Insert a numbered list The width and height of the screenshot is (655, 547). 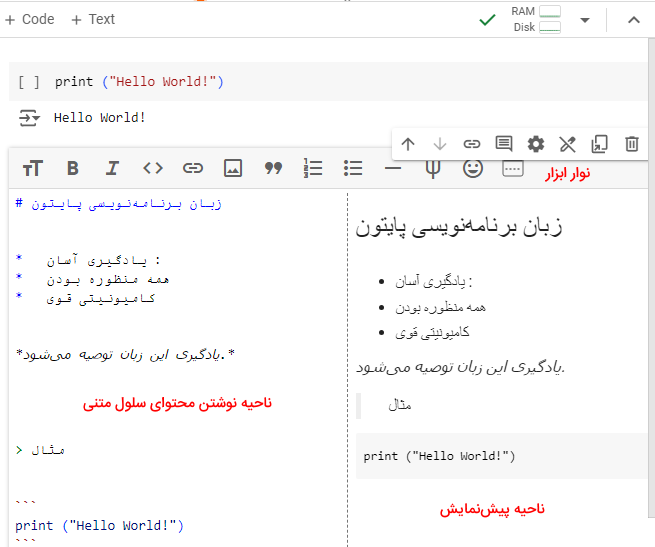(x=313, y=168)
